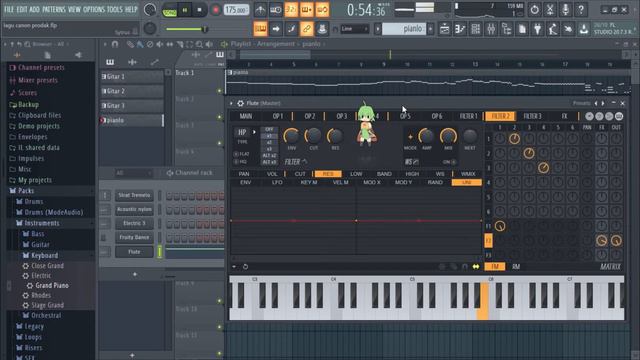This screenshot has height=360, width=640.
Task: Expand the My projects folder
Action: click(x=35, y=180)
